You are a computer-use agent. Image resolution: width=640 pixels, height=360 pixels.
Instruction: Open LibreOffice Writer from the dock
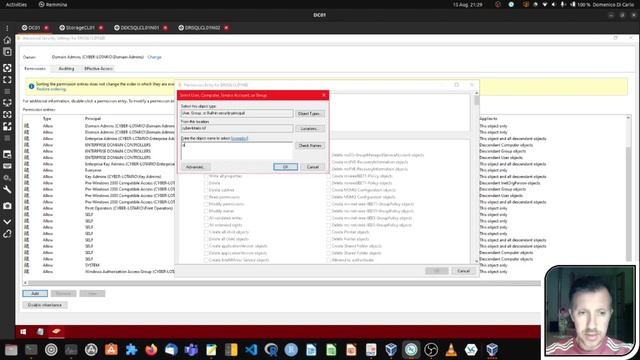(311, 350)
